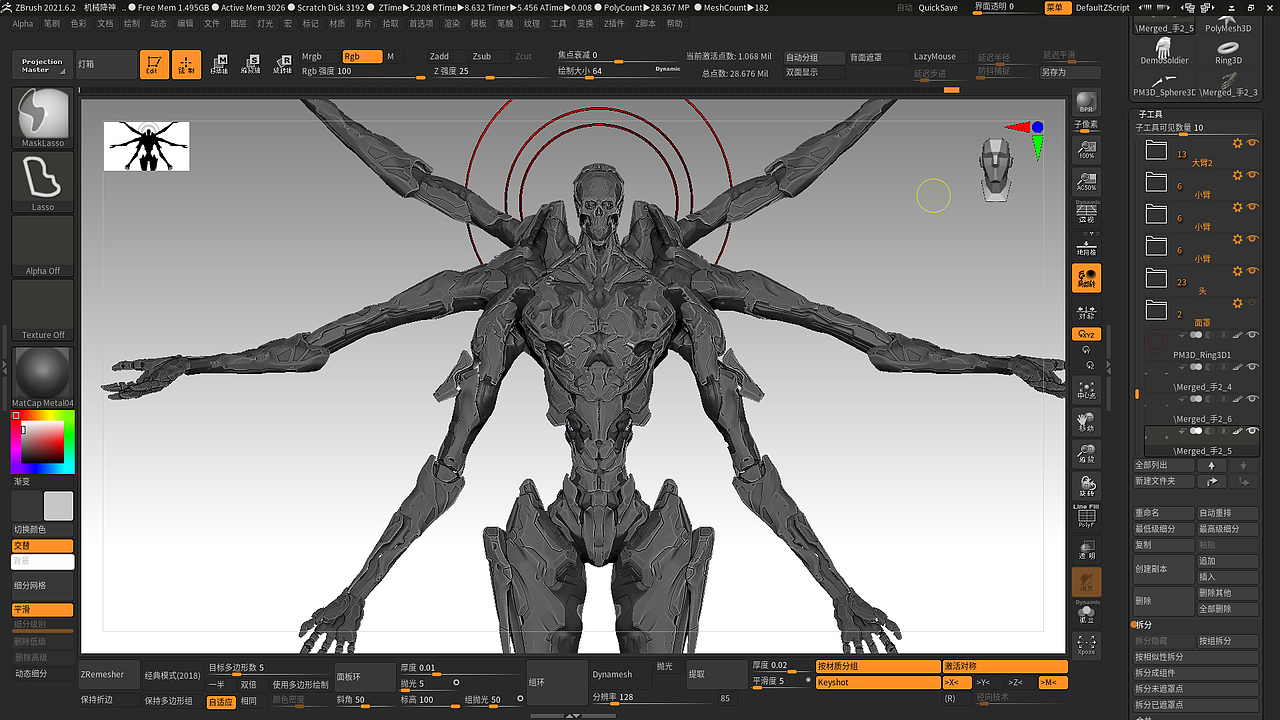Select the Rotate (R) transform icon
The height and width of the screenshot is (720, 1280).
click(x=283, y=64)
